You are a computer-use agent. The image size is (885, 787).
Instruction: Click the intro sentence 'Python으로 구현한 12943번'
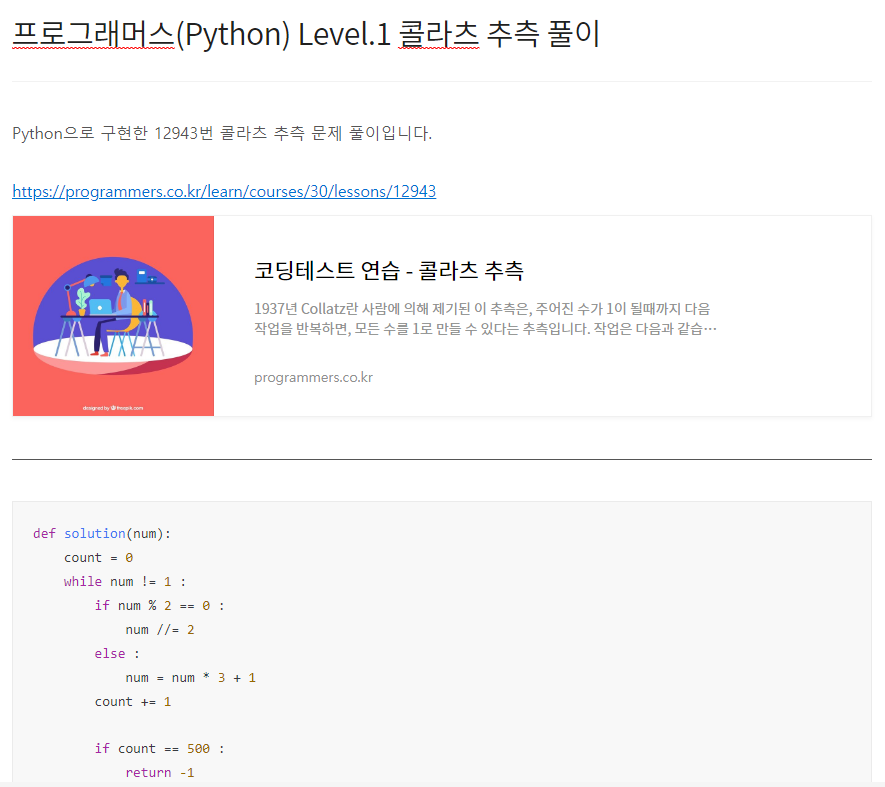pyautogui.click(x=222, y=133)
